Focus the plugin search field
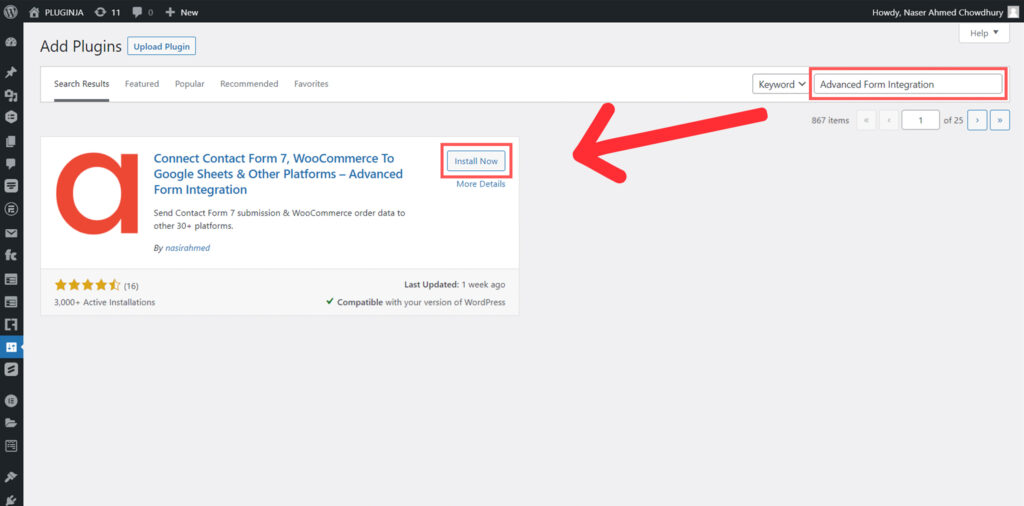1024x506 pixels. click(908, 84)
